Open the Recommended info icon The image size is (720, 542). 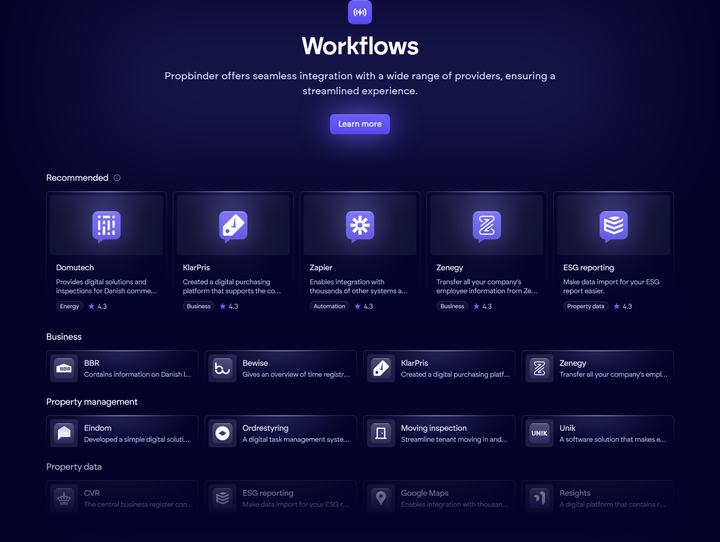[x=117, y=178]
